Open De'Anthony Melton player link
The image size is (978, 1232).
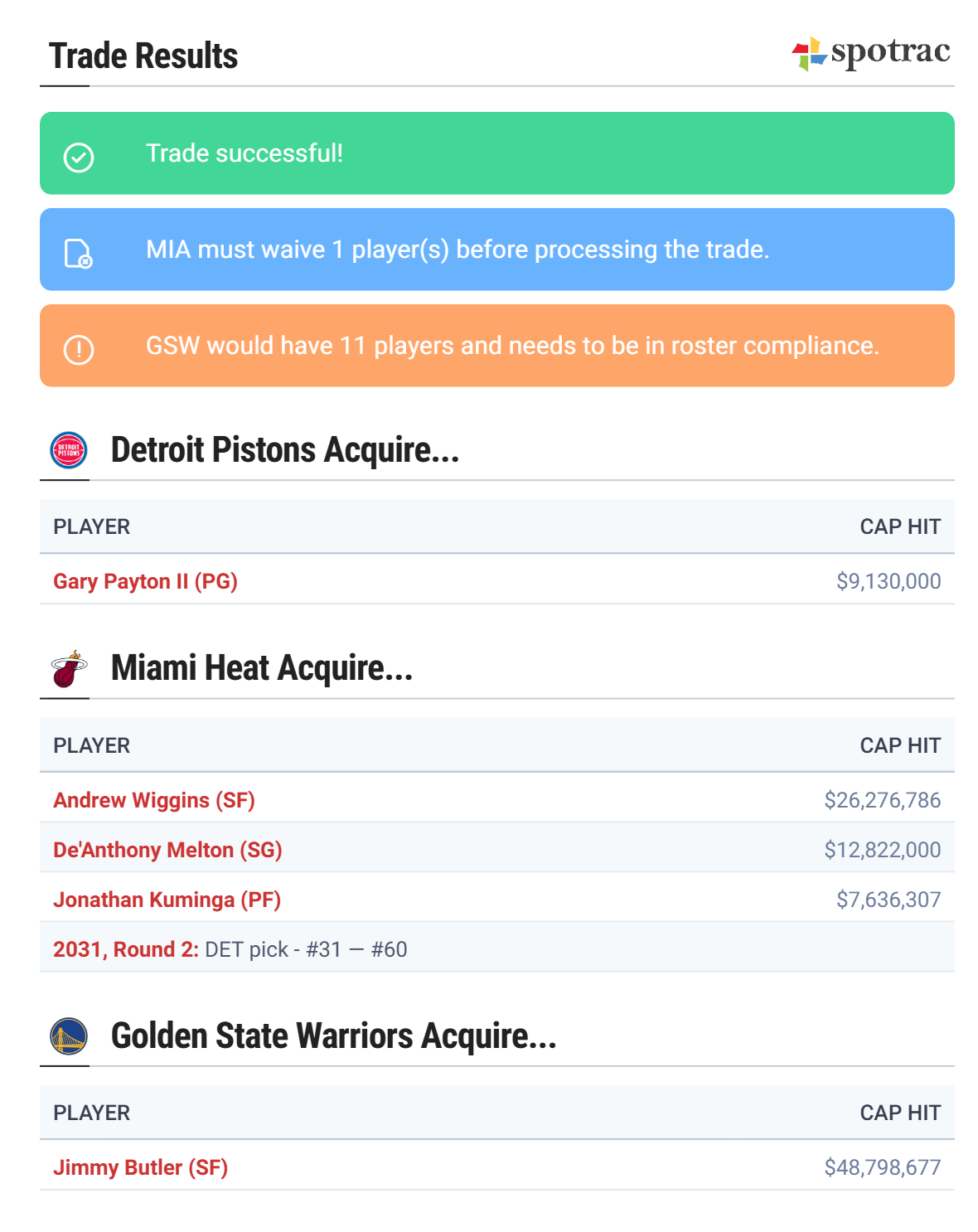point(167,850)
